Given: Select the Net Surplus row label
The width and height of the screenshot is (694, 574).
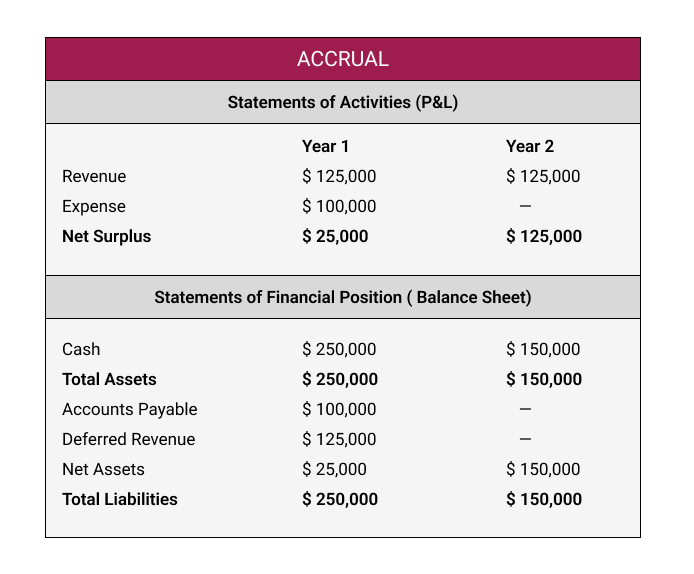Looking at the screenshot, I should (x=106, y=236).
